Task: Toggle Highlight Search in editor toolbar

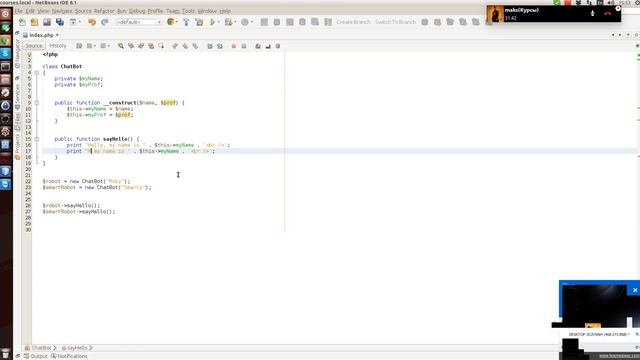Action: pos(151,46)
